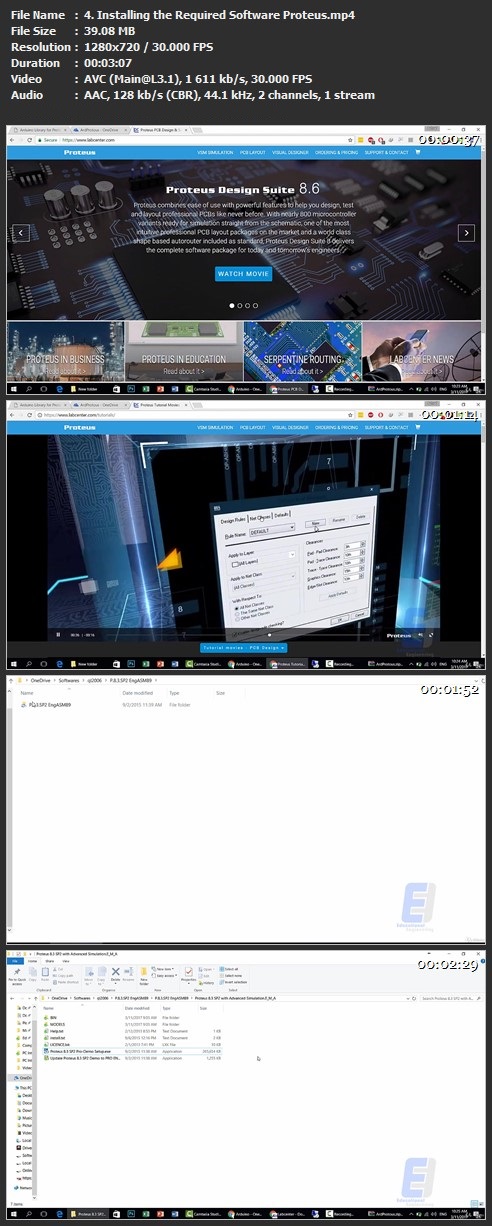Click the carousel previous arrow on Proteus homepage
492x1226 pixels.
[19, 232]
